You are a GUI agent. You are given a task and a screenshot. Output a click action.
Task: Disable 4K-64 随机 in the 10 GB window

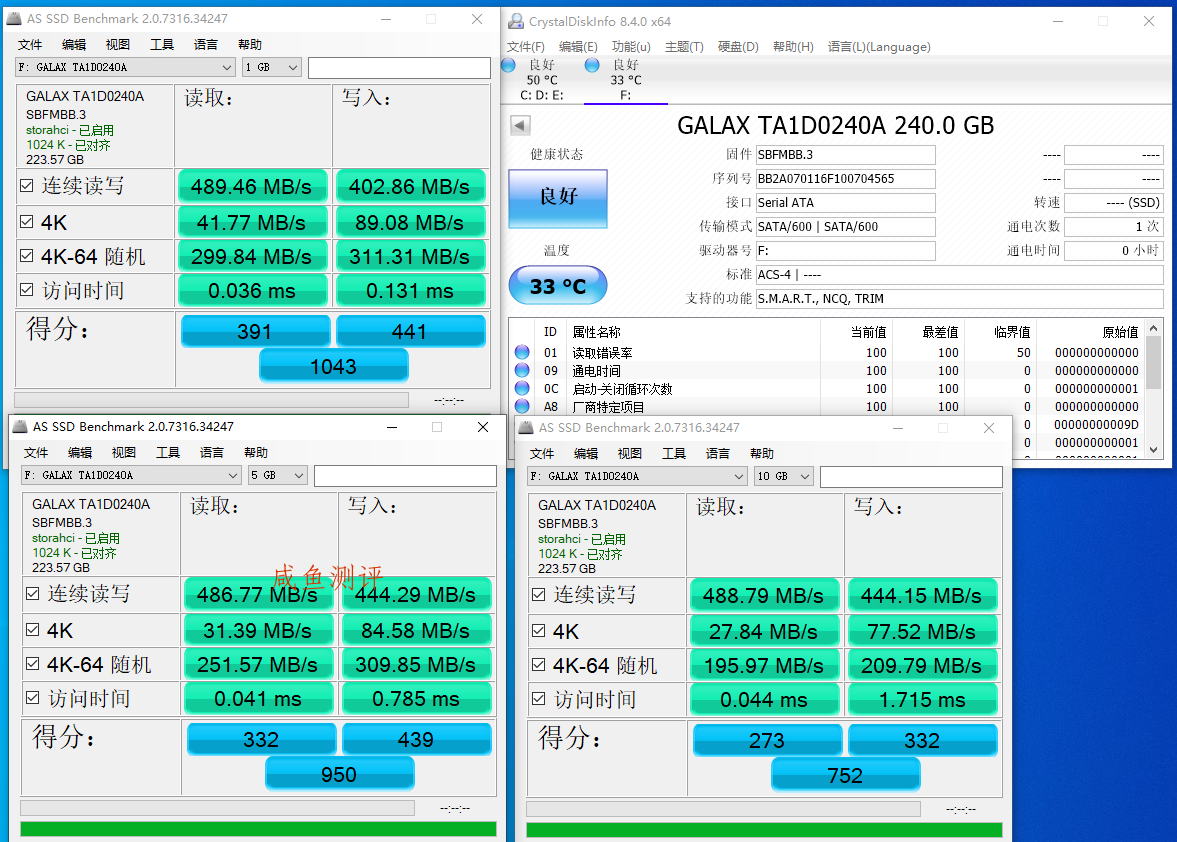coord(538,665)
